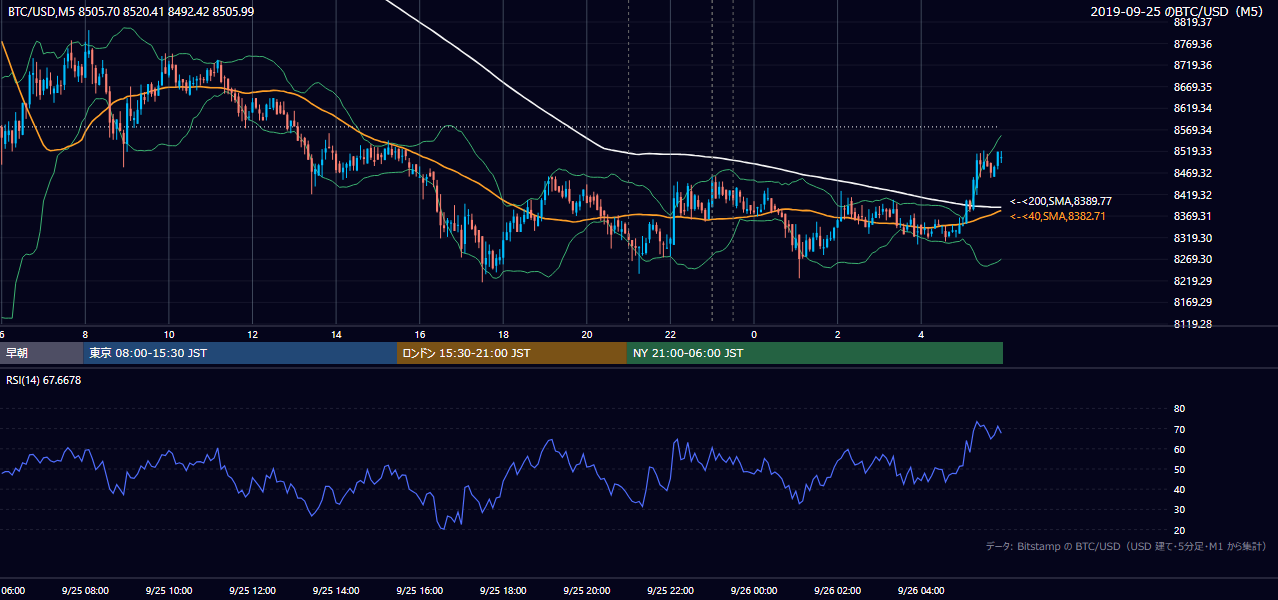The height and width of the screenshot is (600, 1278).
Task: Select the 早朝 session bar
Action: point(42,353)
